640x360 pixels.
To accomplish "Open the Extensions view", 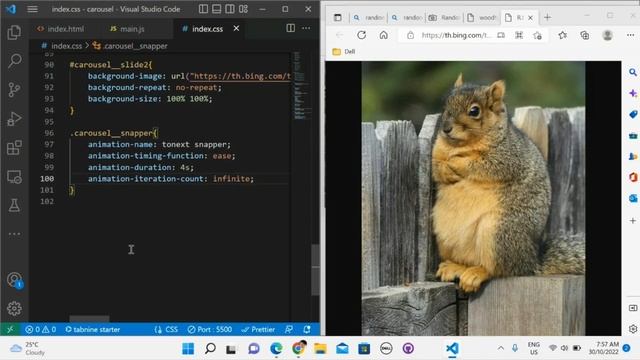I will 14,148.
